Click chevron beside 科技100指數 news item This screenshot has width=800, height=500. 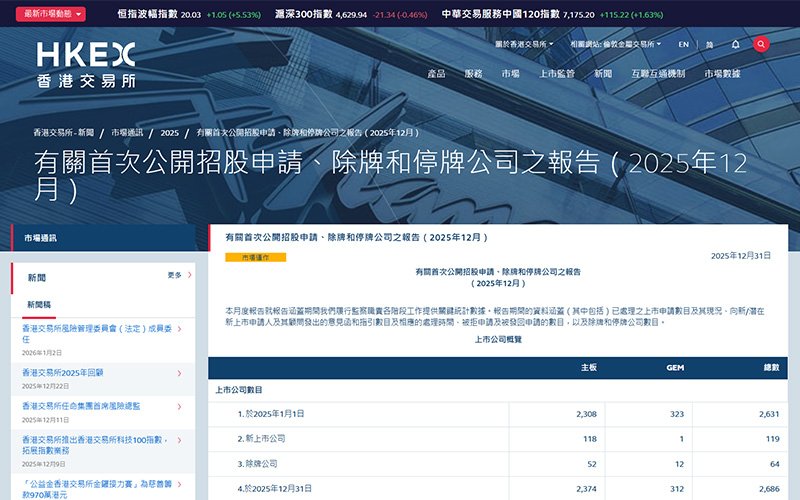click(179, 440)
